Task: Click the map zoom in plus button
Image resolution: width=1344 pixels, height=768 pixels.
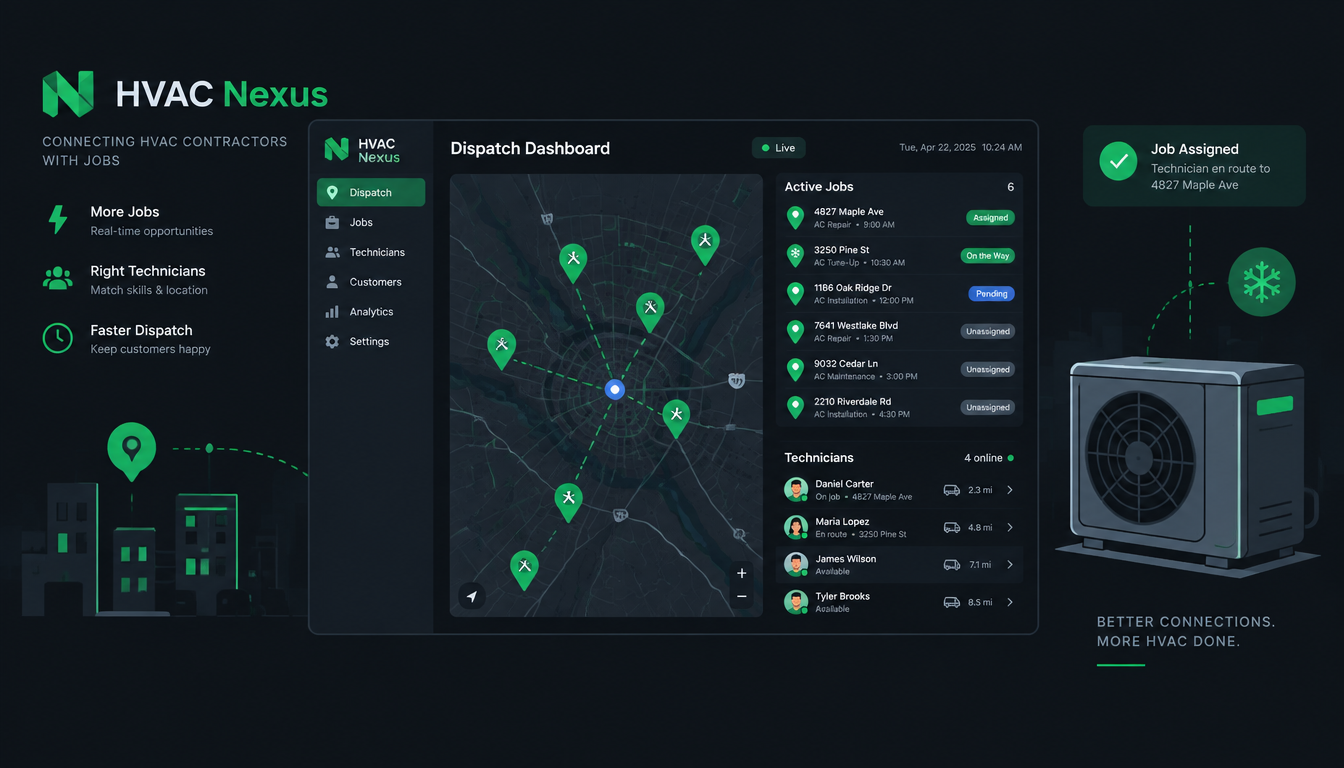Action: pos(741,573)
